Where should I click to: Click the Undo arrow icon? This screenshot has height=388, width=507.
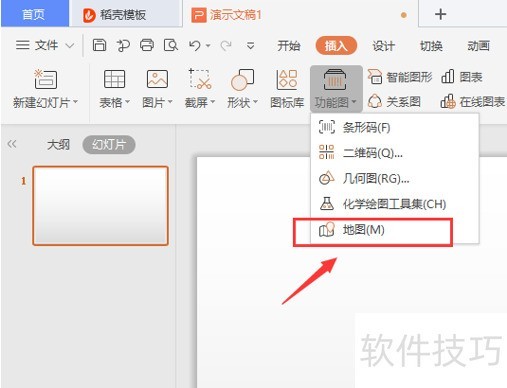(x=195, y=45)
